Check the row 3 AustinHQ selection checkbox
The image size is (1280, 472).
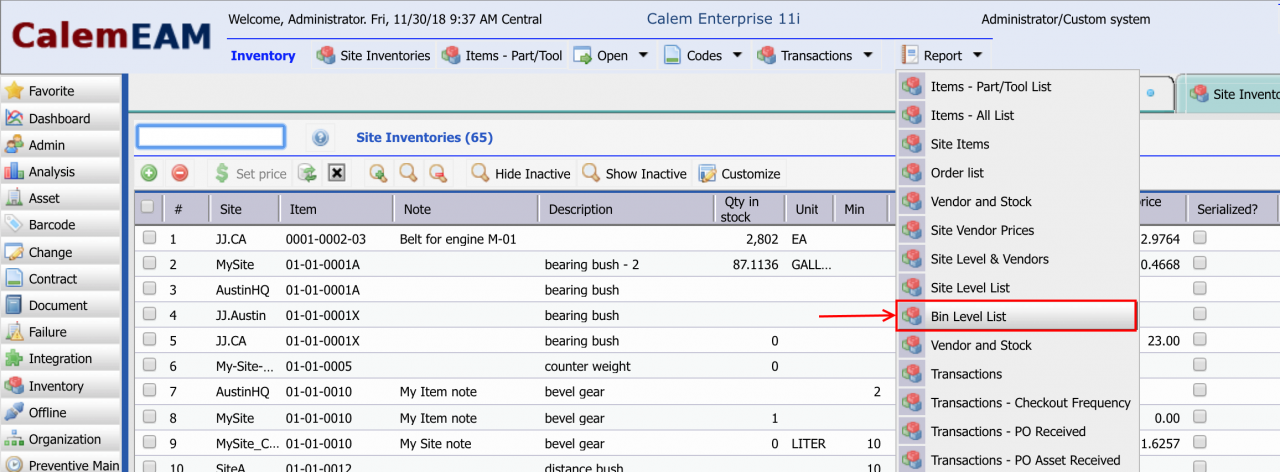(149, 289)
